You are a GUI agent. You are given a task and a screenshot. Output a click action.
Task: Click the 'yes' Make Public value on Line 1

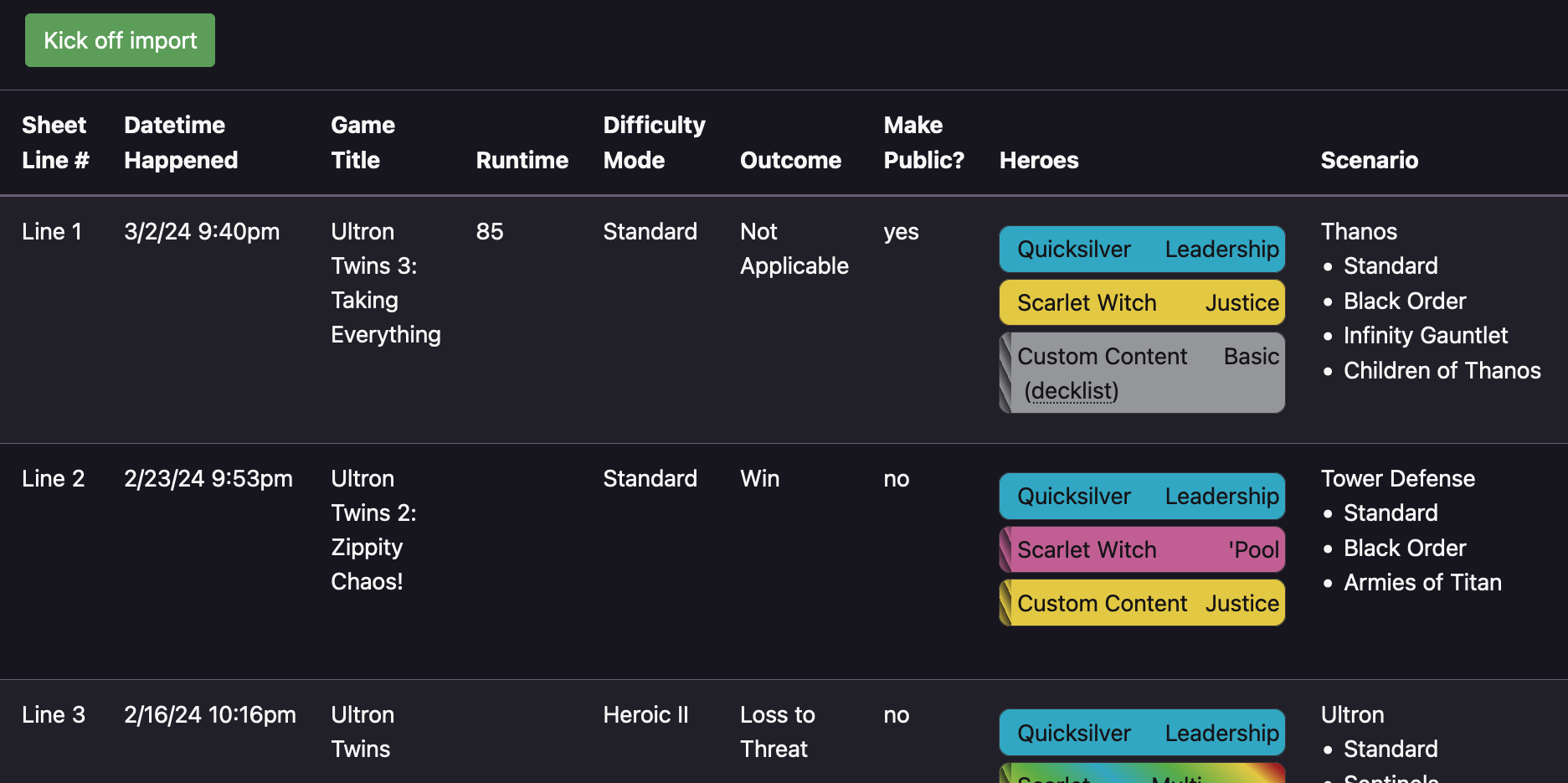click(902, 231)
